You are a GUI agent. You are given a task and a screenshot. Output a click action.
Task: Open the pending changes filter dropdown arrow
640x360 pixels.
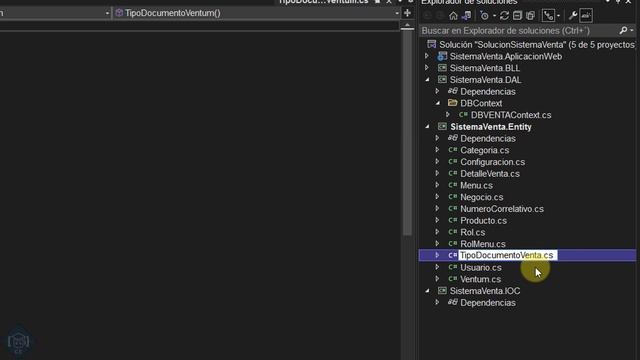click(494, 16)
